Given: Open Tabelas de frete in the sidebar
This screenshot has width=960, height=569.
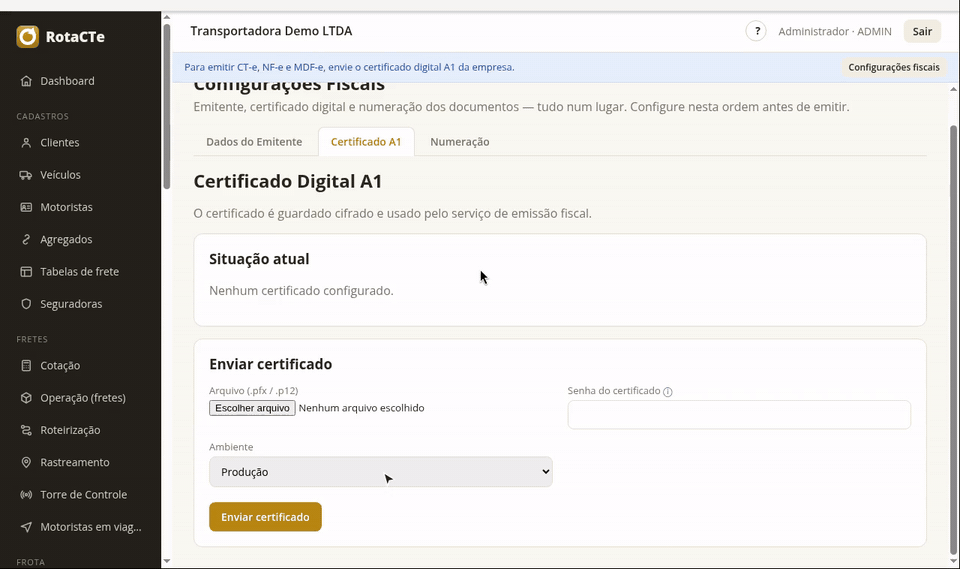Looking at the screenshot, I should tap(80, 271).
